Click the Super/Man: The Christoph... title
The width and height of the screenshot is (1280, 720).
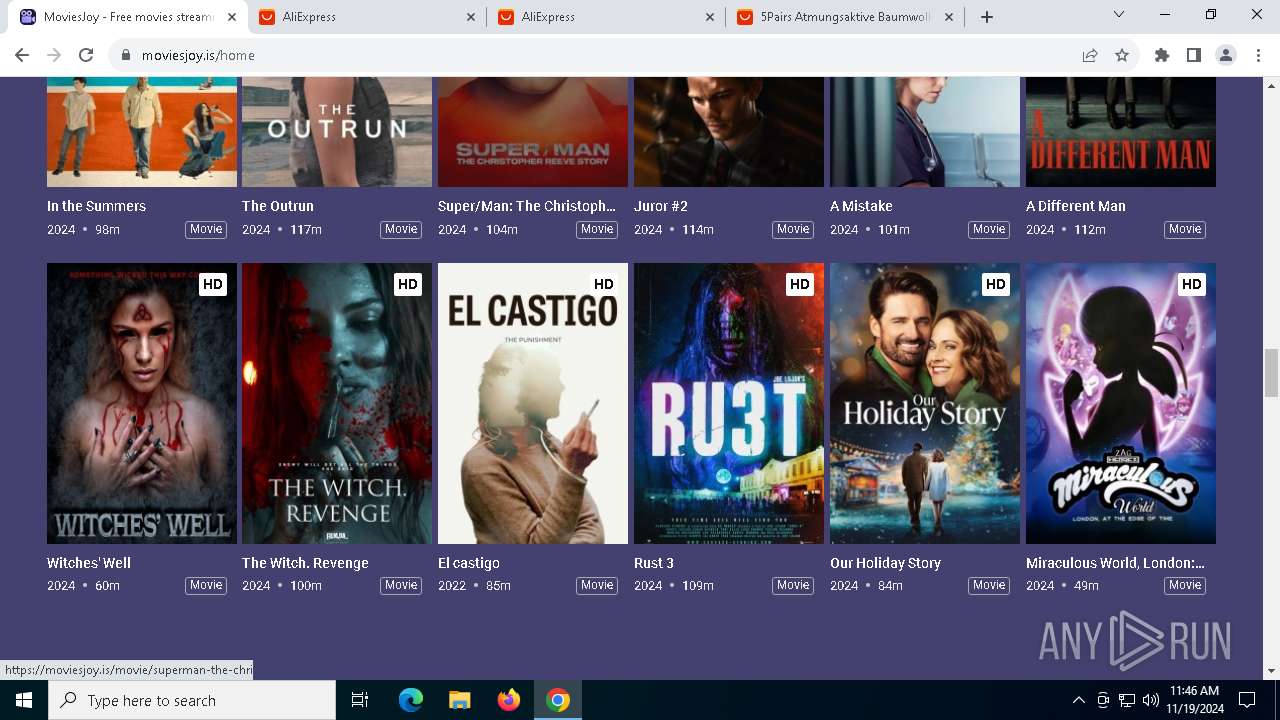(527, 206)
